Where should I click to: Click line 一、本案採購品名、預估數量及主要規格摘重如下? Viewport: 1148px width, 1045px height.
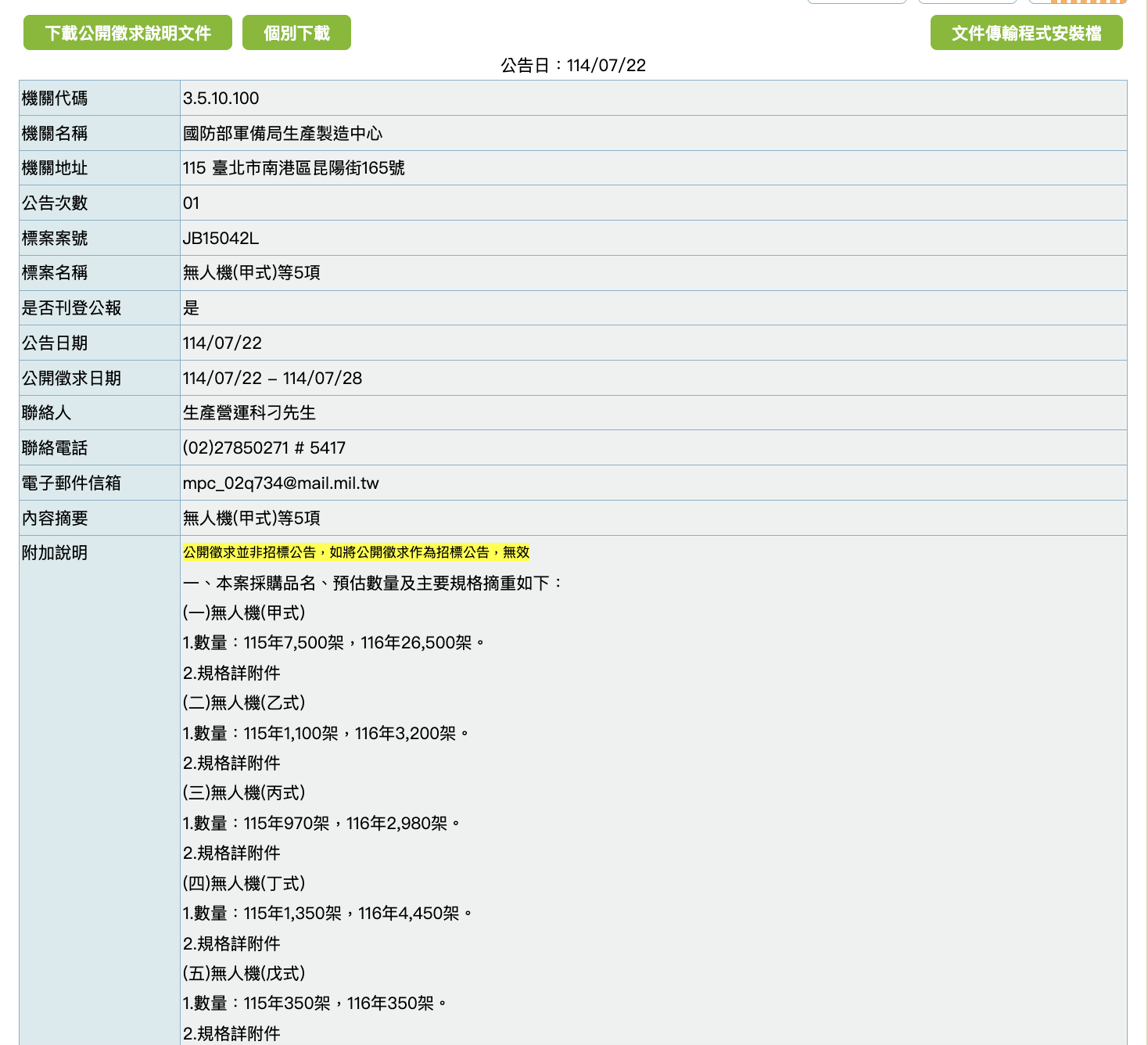[373, 584]
